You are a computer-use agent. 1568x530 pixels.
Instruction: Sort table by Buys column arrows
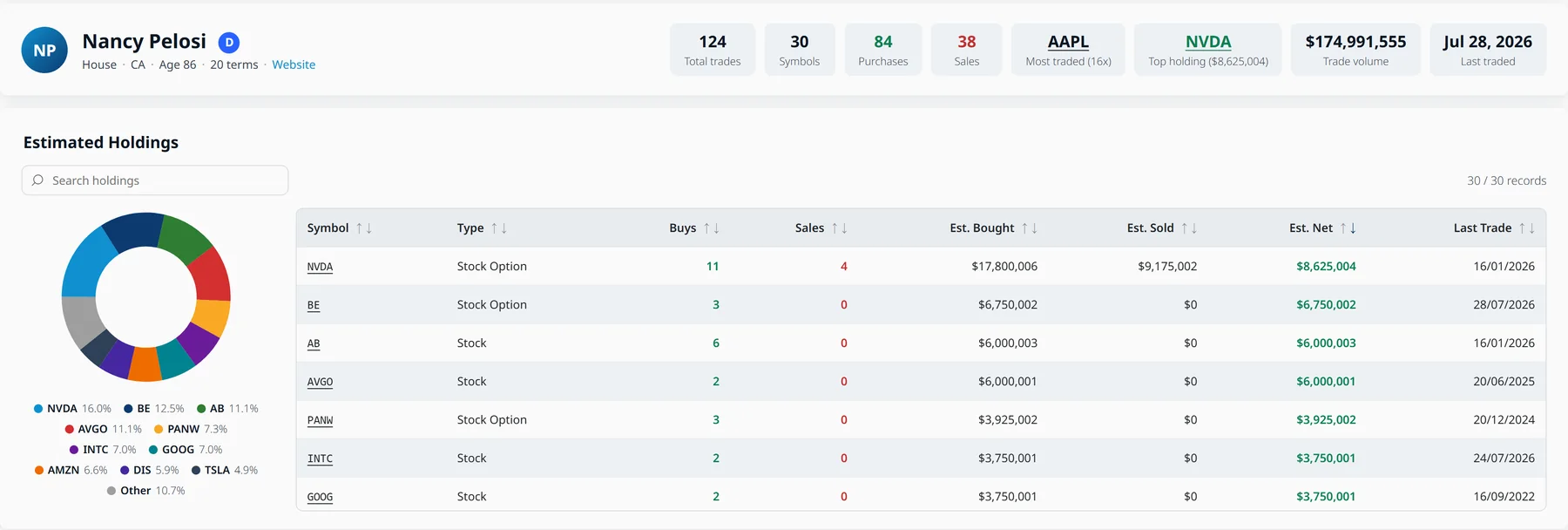(712, 228)
